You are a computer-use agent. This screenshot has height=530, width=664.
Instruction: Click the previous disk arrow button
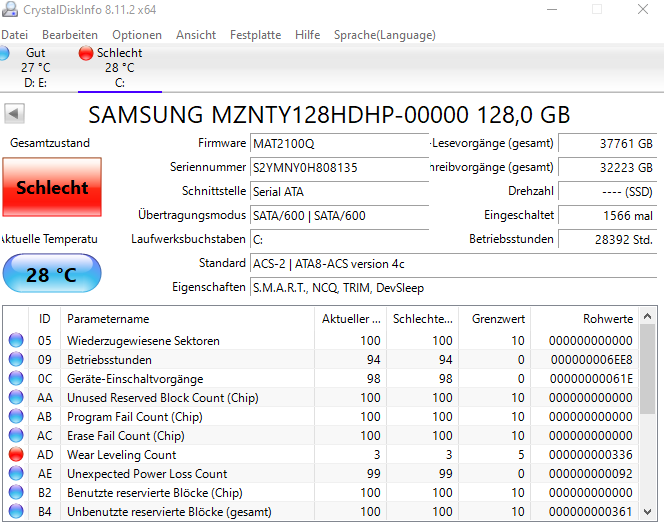tap(14, 113)
